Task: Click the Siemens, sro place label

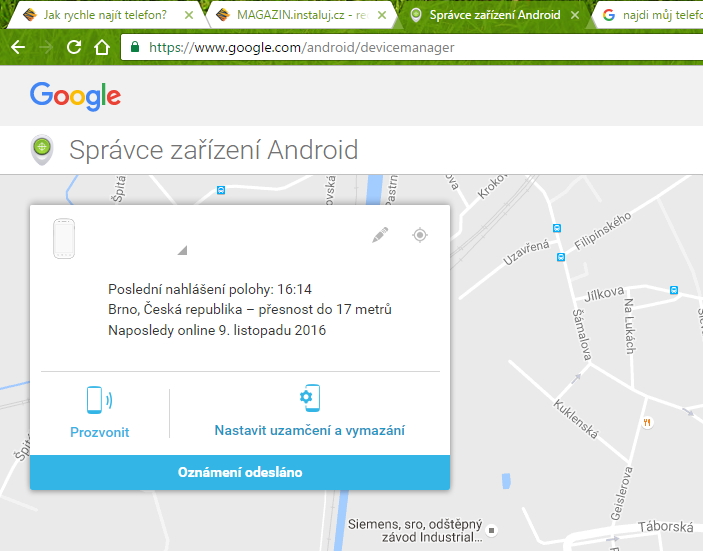Action: pyautogui.click(x=415, y=531)
